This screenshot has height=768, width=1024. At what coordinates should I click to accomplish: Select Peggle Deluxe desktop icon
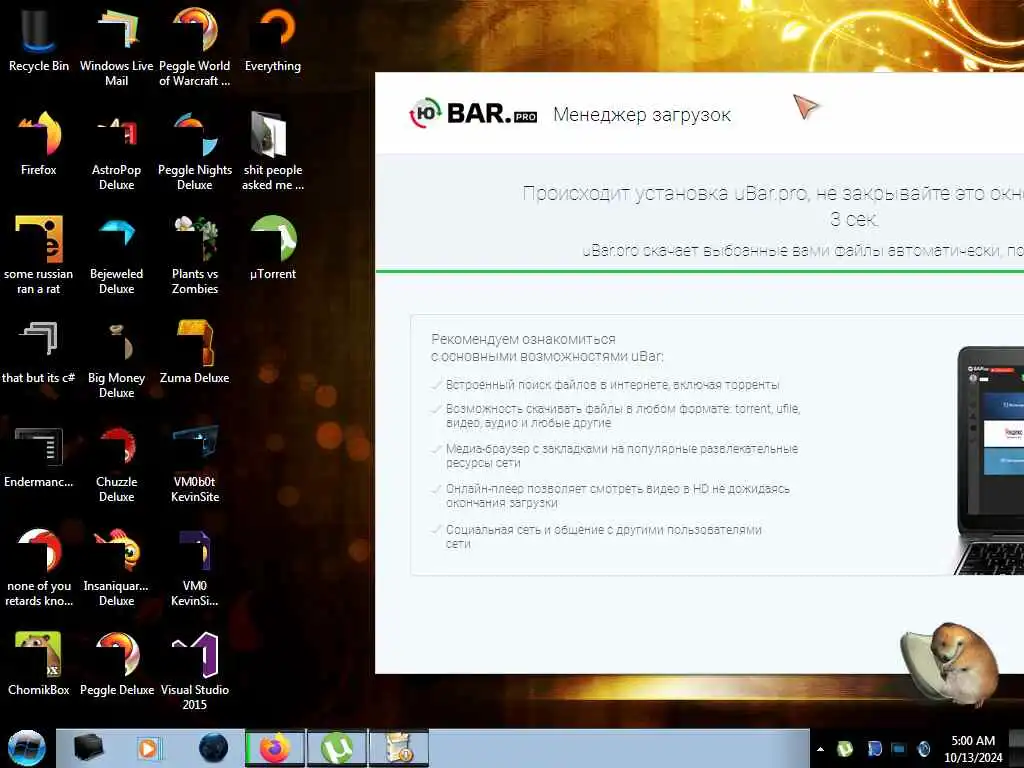(116, 664)
